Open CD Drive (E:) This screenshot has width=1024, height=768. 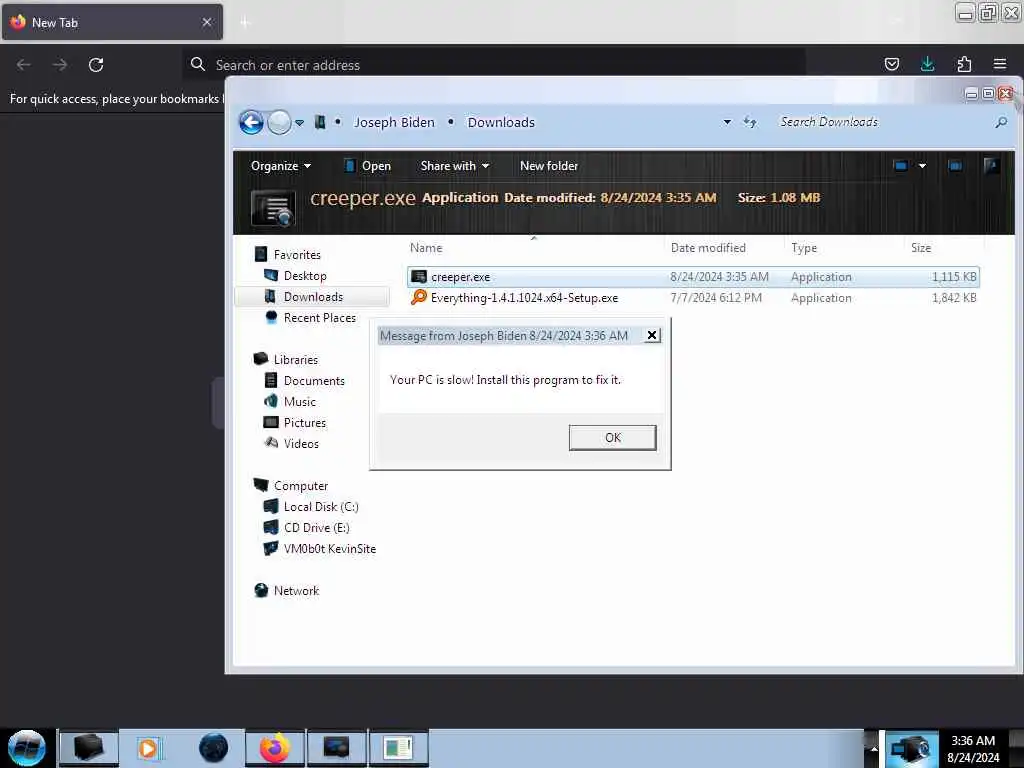[316, 528]
